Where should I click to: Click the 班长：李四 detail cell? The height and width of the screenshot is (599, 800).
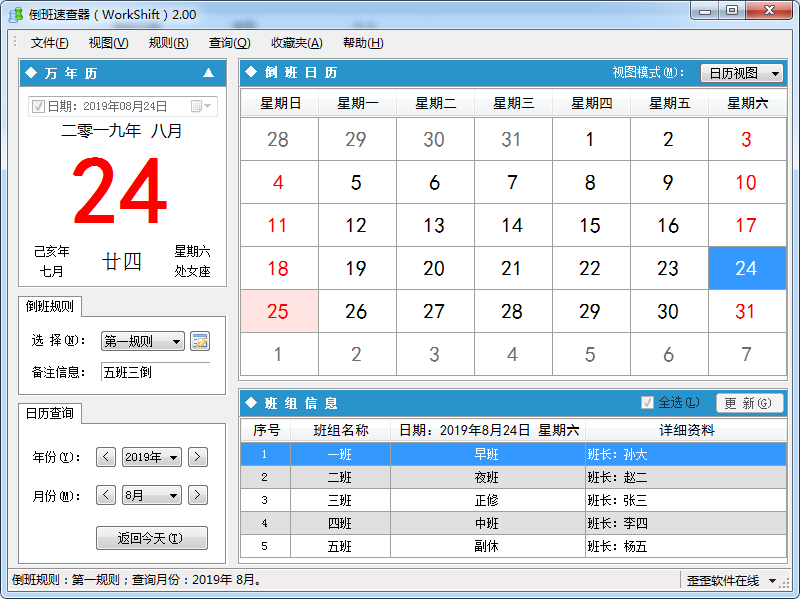point(686,523)
